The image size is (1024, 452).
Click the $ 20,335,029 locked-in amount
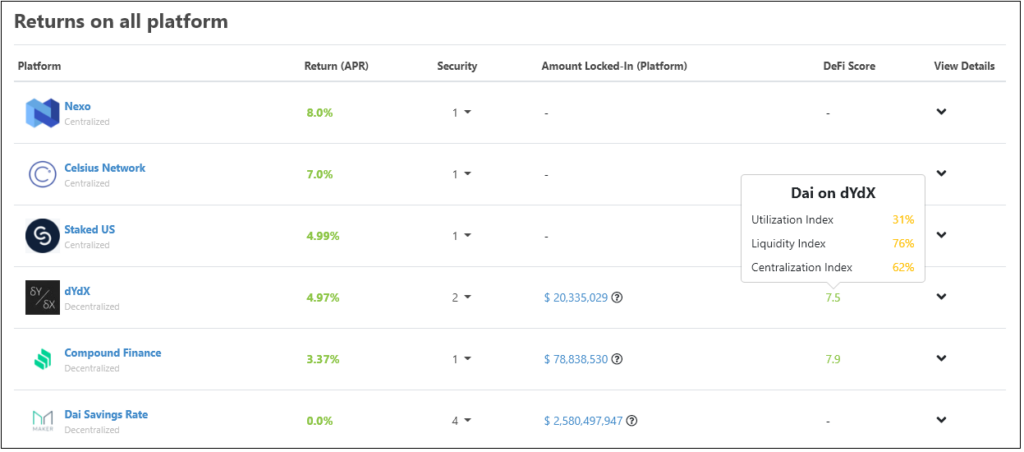click(x=575, y=298)
